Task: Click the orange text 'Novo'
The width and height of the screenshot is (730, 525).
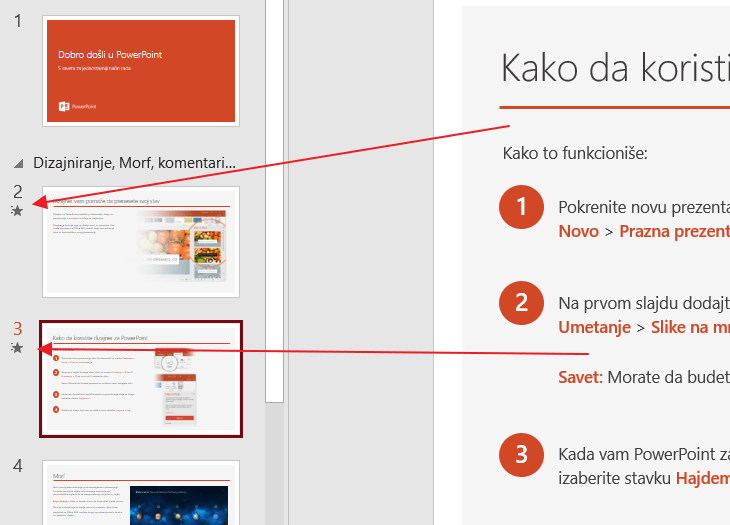Action: pyautogui.click(x=579, y=231)
